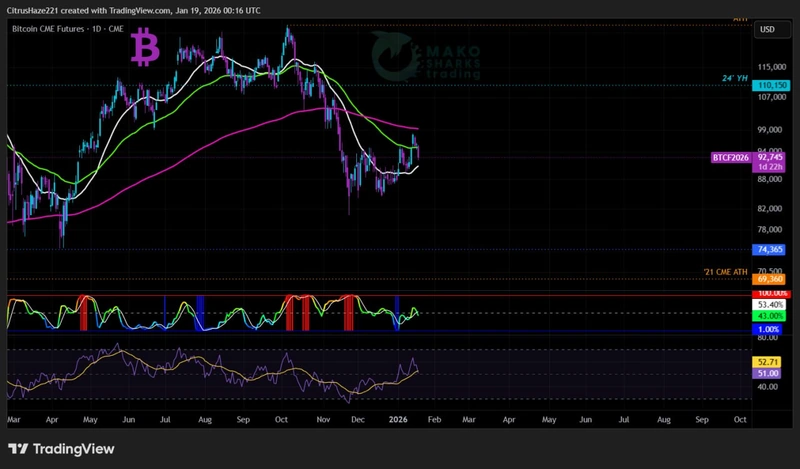Image resolution: width=800 pixels, height=469 pixels.
Task: Click the Mako Sharks trading watermark logo
Action: click(424, 56)
